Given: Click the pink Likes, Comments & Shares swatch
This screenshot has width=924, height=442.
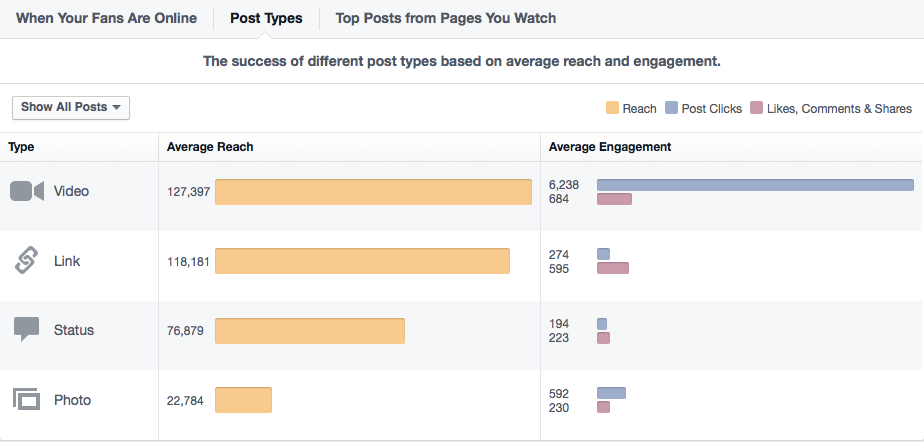Looking at the screenshot, I should (757, 108).
